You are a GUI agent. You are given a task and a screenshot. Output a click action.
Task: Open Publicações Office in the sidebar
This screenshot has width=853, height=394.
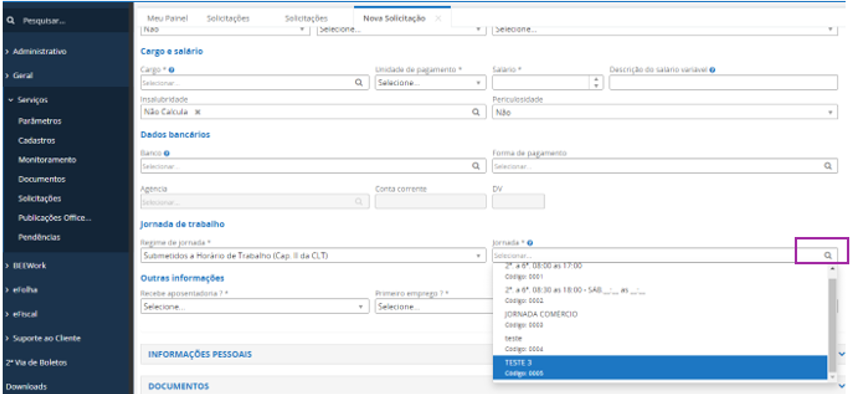(54, 218)
